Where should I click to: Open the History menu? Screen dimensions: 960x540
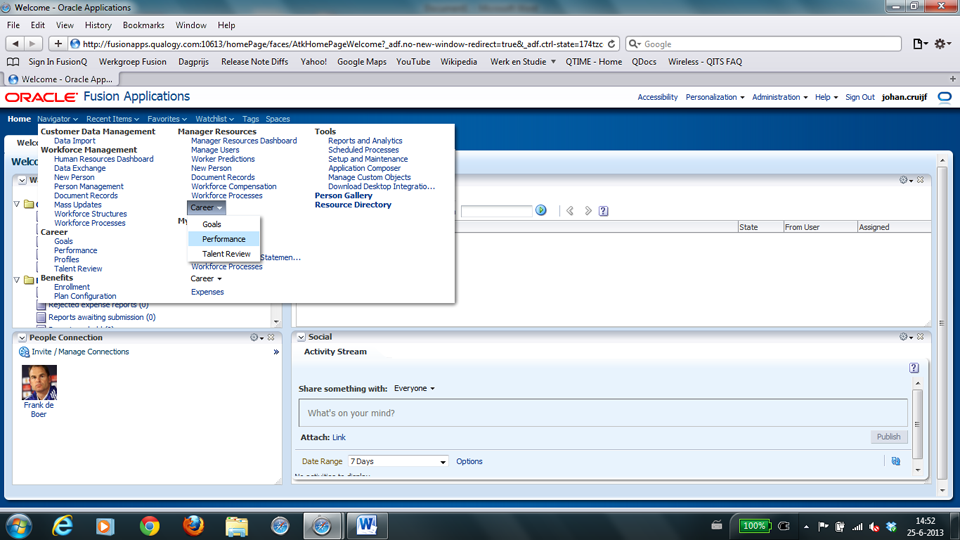[98, 25]
